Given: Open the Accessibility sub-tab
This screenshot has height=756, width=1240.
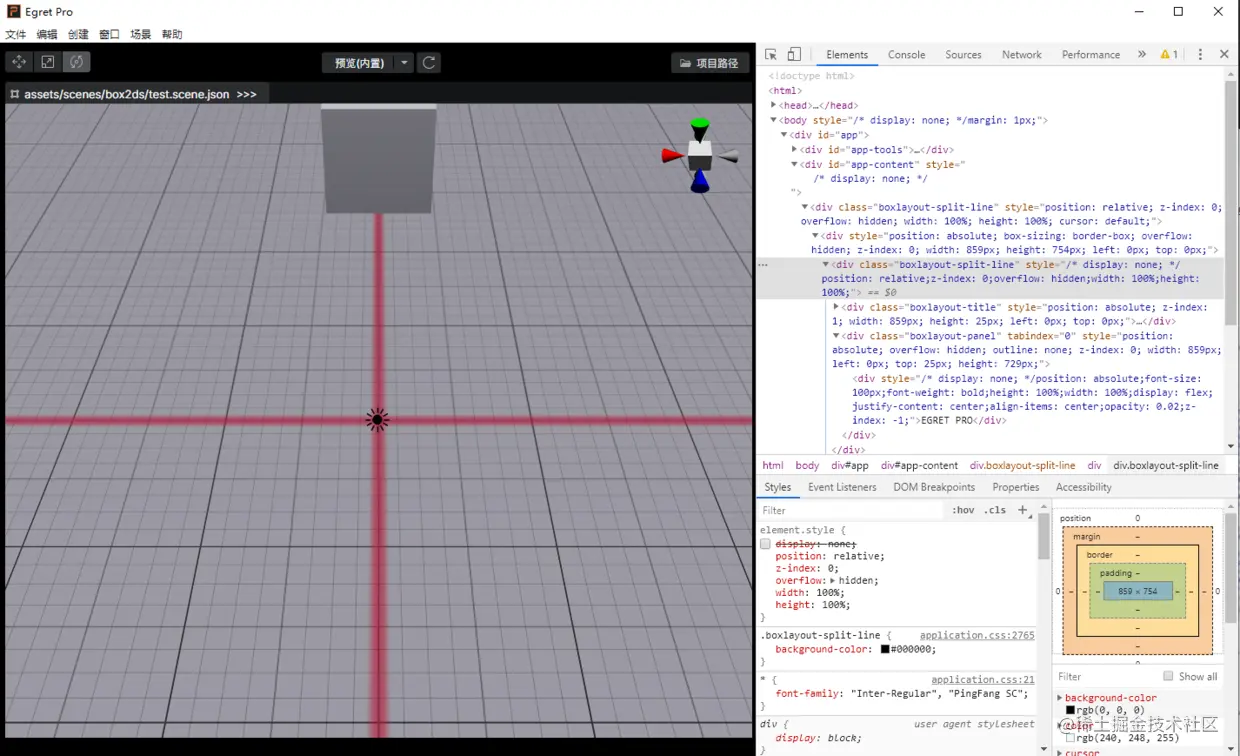Looking at the screenshot, I should (x=1083, y=487).
